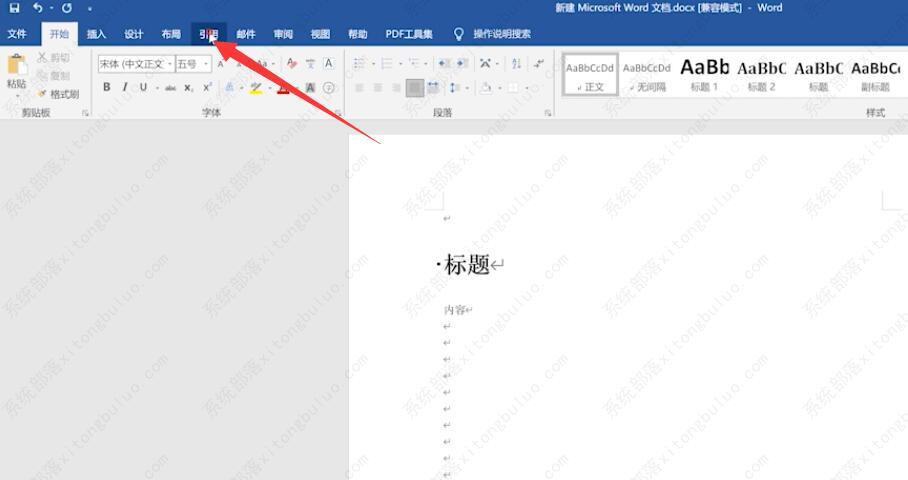The image size is (908, 480).
Task: Open the font name 宋体 dropdown
Action: [170, 64]
